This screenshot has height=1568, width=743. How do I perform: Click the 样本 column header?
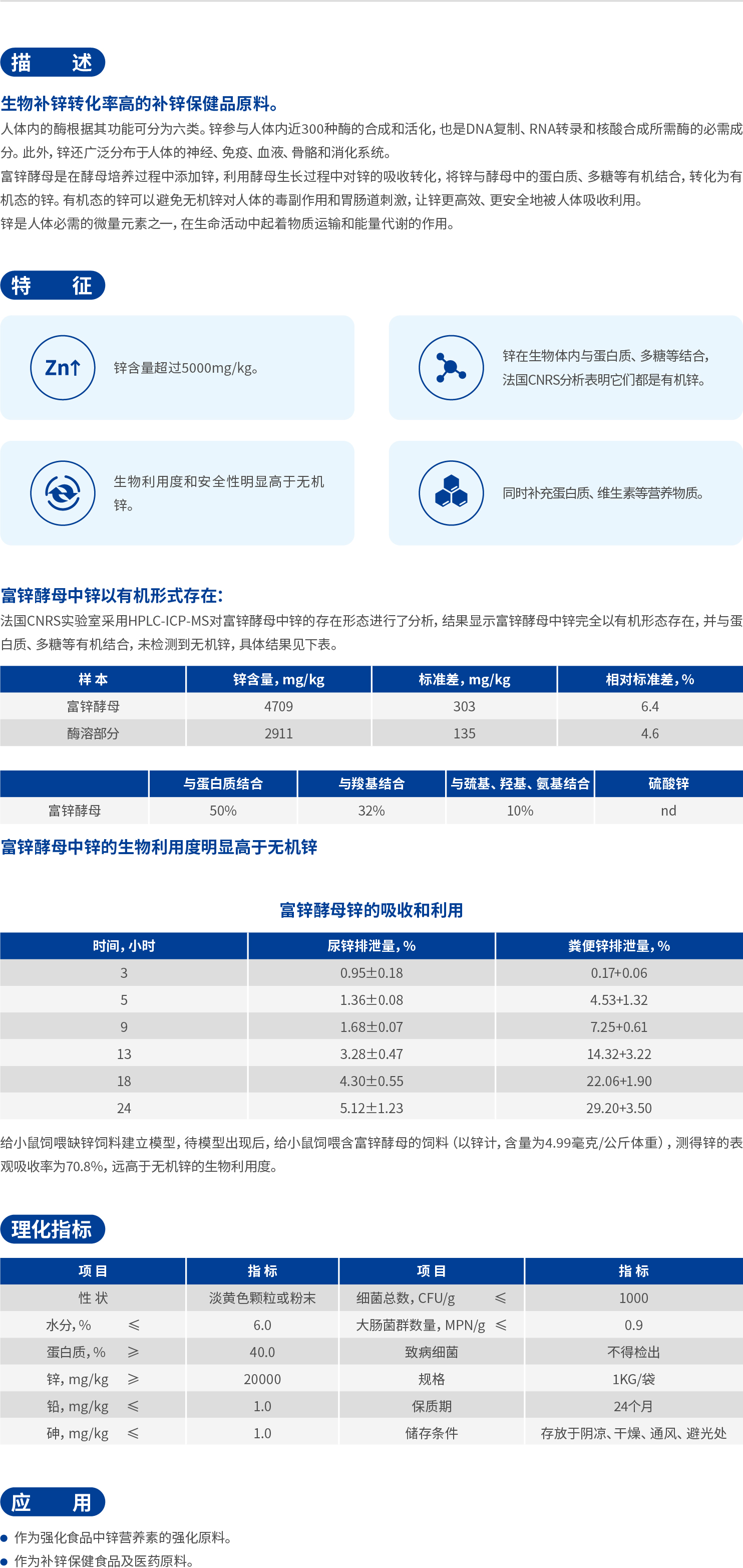[x=93, y=679]
